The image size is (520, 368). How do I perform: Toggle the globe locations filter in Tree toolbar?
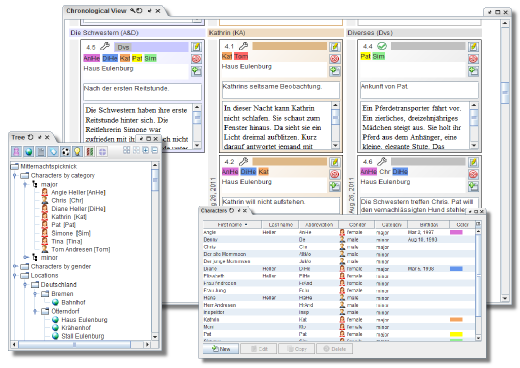tap(29, 152)
